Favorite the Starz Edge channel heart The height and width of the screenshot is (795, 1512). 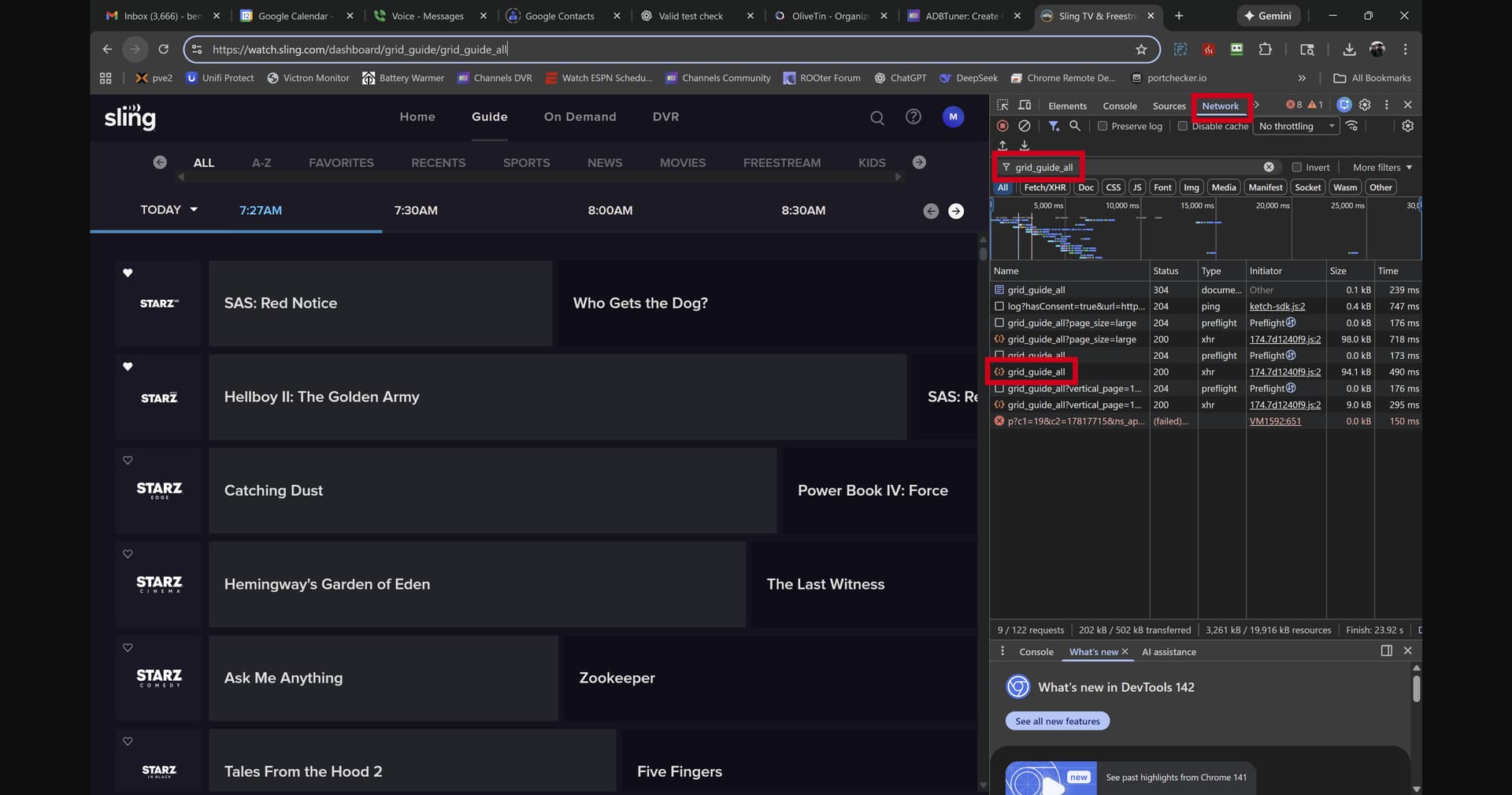click(128, 460)
